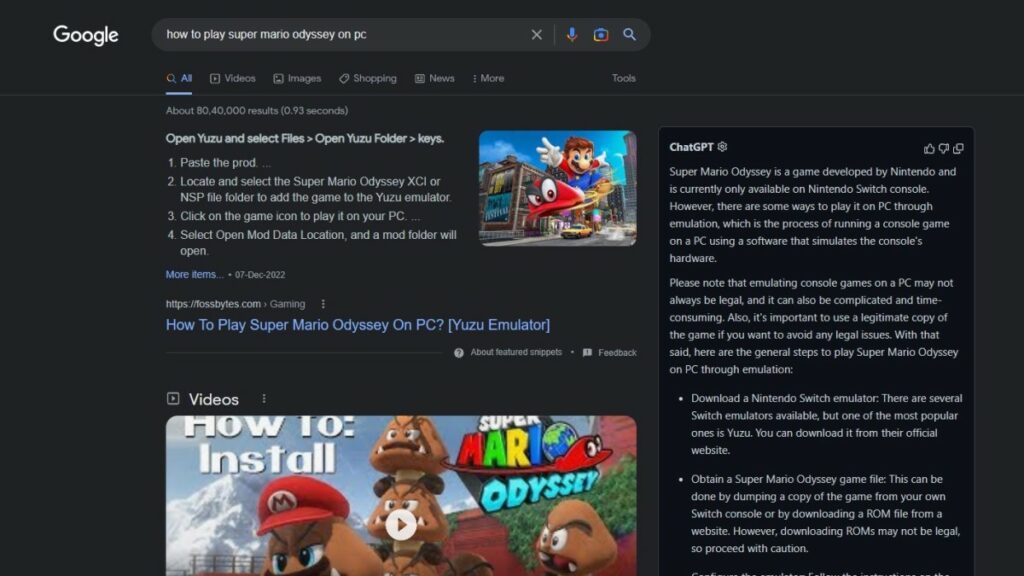
Task: Open the Tools menu
Action: click(623, 77)
